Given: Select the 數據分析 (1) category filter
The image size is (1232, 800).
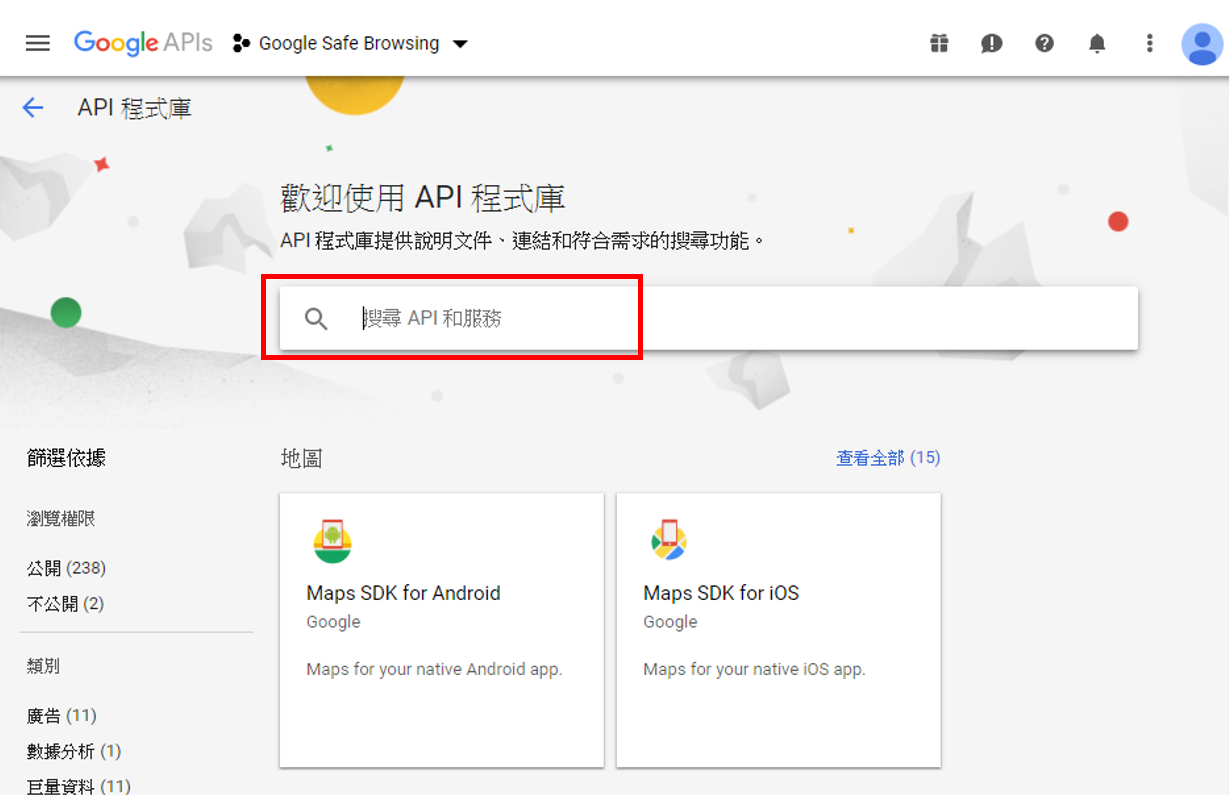Looking at the screenshot, I should click(x=72, y=750).
